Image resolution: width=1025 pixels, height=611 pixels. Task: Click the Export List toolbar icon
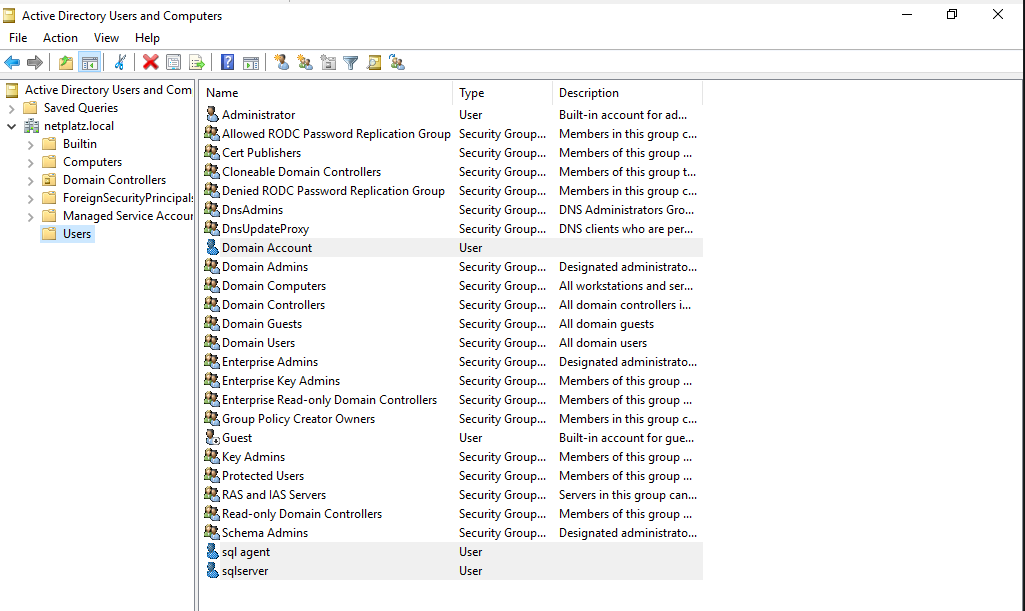point(196,63)
